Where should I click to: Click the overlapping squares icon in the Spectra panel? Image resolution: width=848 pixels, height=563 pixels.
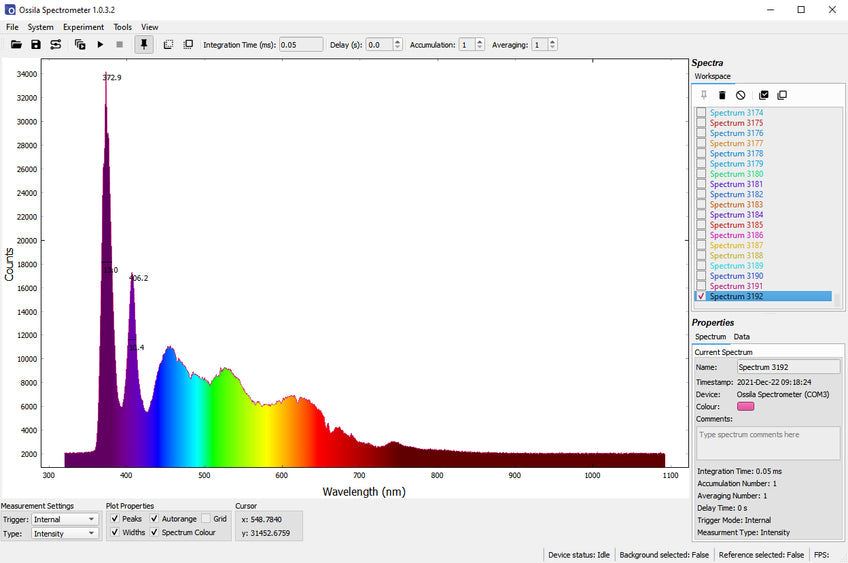pyautogui.click(x=782, y=95)
